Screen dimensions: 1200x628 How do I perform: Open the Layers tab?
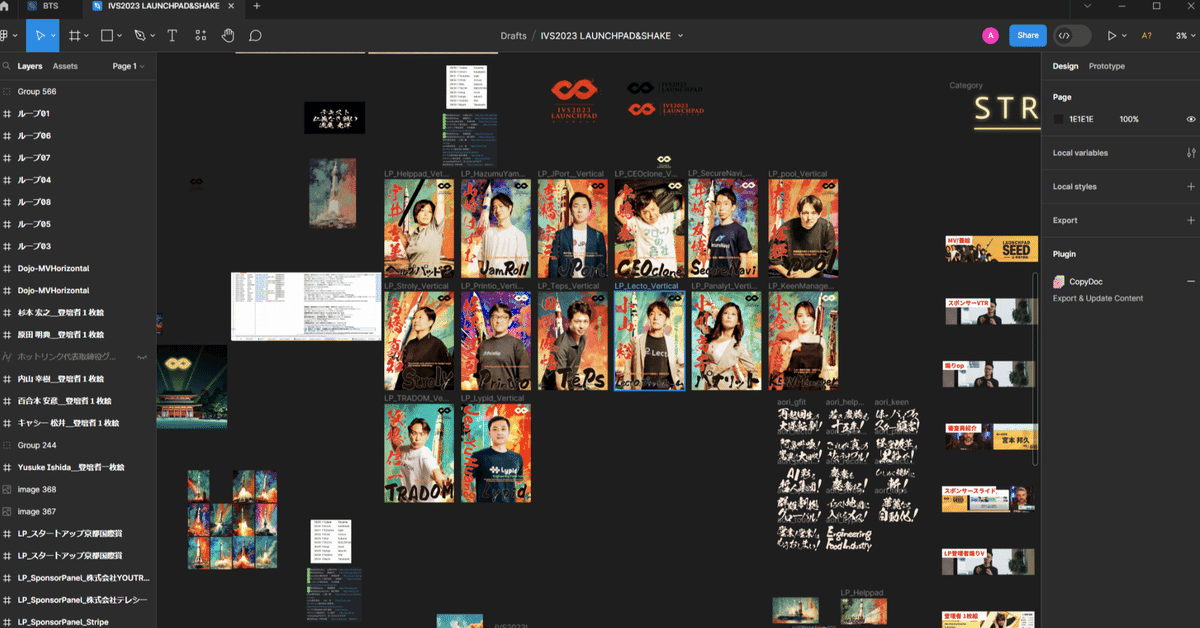30,66
